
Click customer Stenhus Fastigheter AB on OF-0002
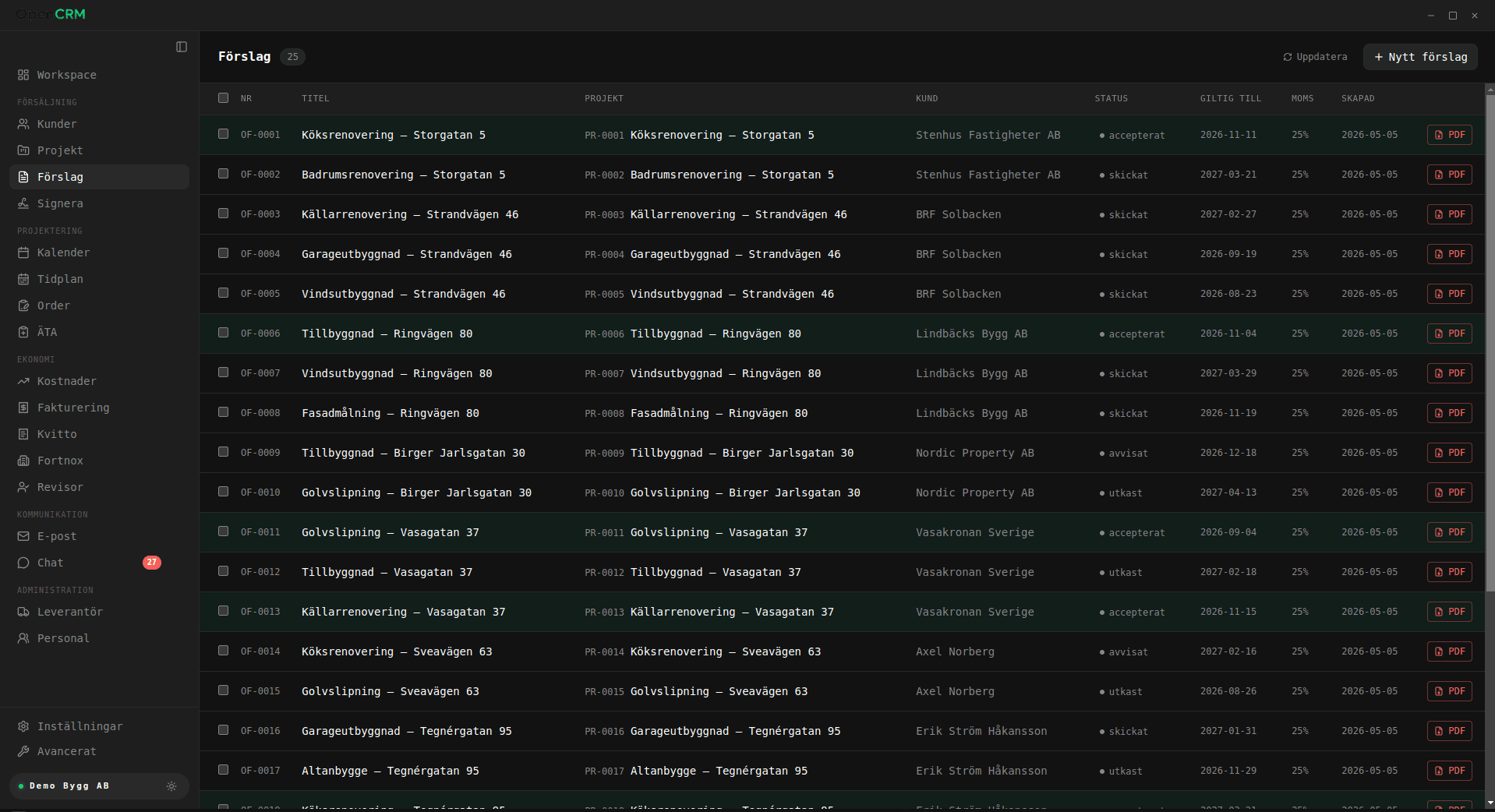(988, 175)
